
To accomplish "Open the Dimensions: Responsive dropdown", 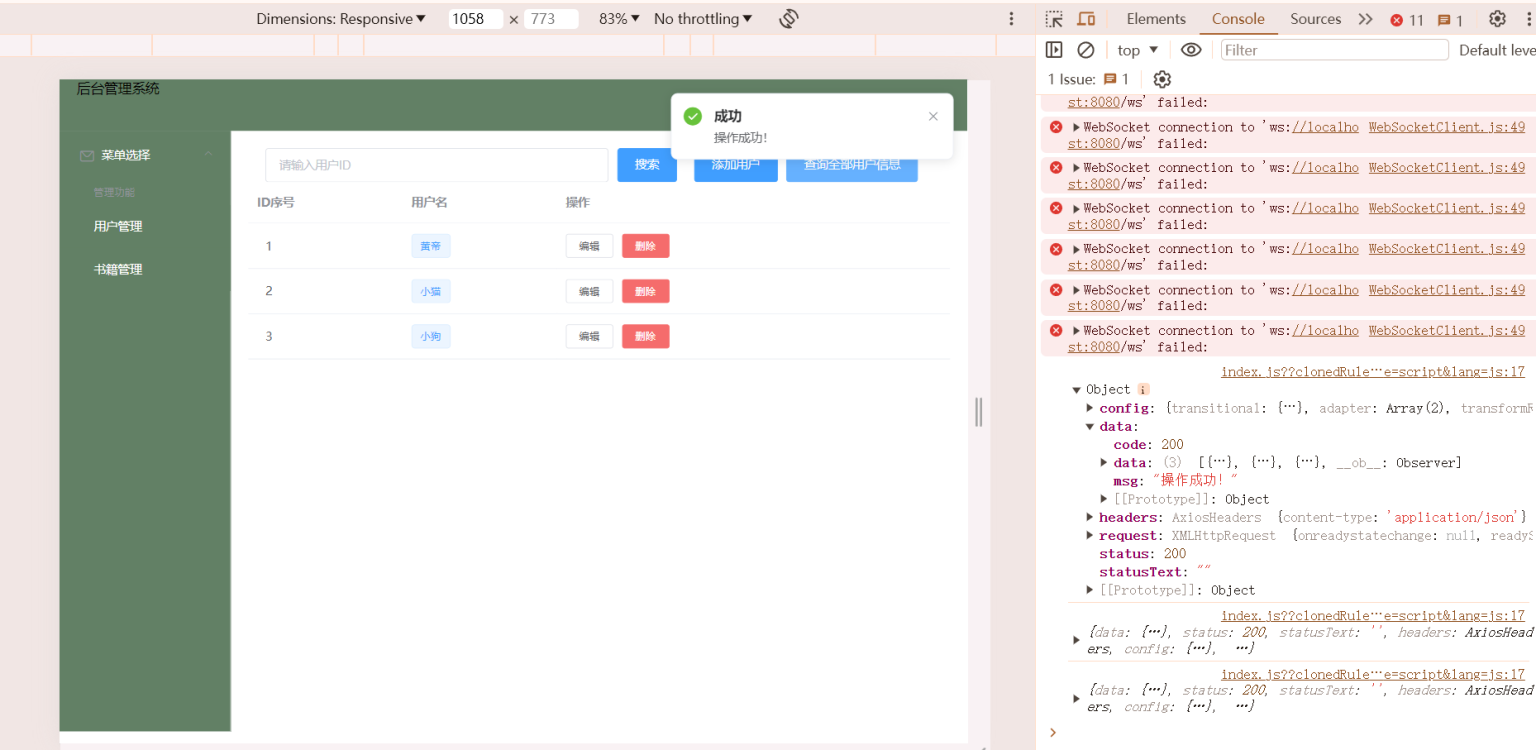I will [341, 19].
